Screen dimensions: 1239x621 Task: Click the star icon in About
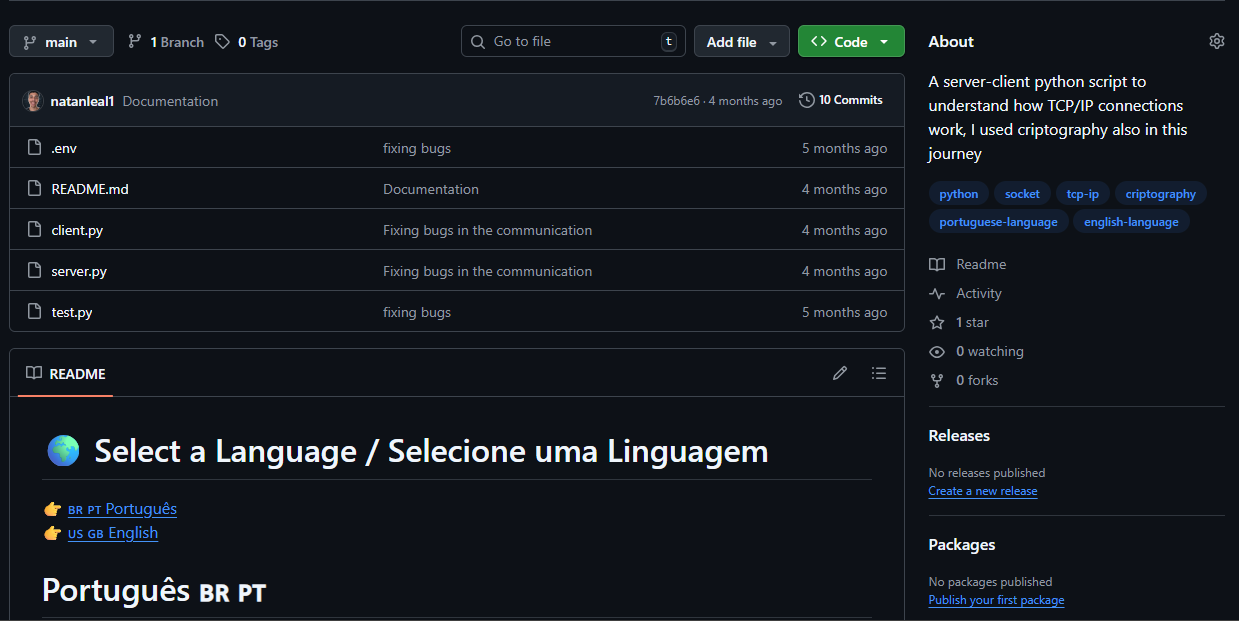pyautogui.click(x=937, y=323)
